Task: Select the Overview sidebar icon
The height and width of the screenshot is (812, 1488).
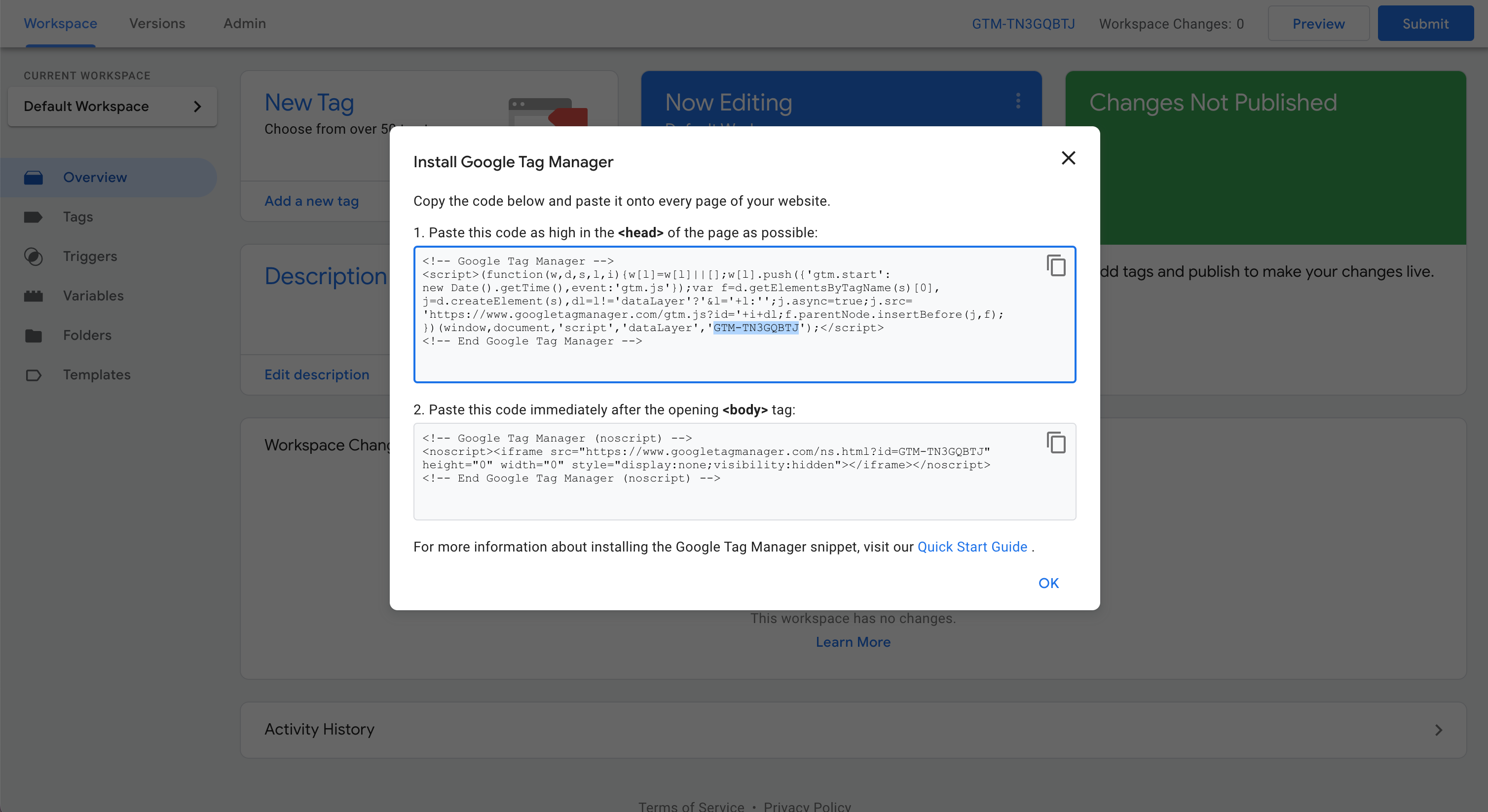Action: coord(34,177)
